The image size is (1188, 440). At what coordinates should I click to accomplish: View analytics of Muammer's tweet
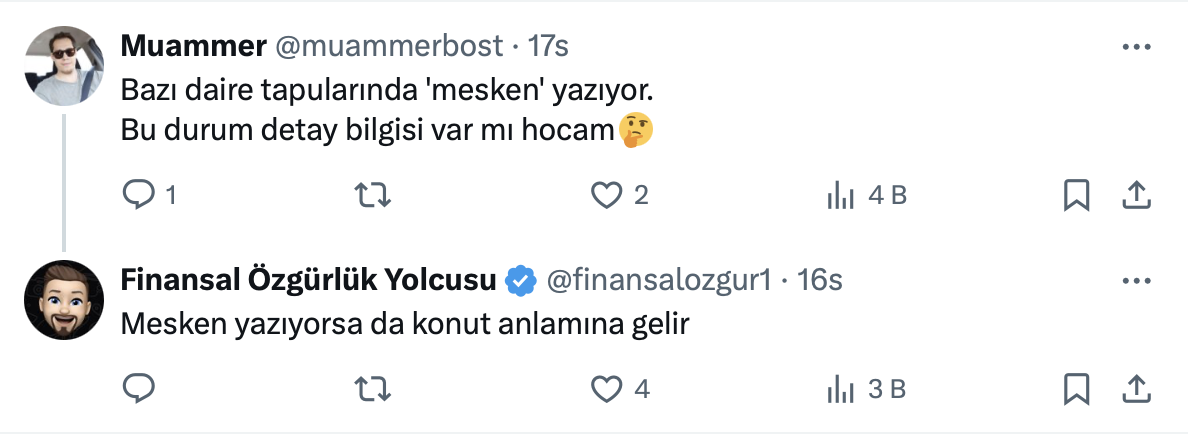coord(841,196)
